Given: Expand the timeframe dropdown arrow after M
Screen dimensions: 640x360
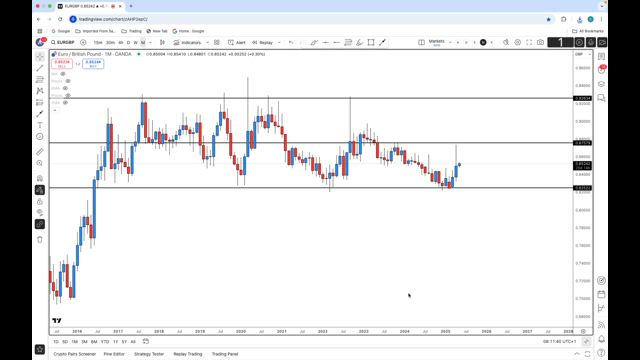Looking at the screenshot, I should pos(150,42).
